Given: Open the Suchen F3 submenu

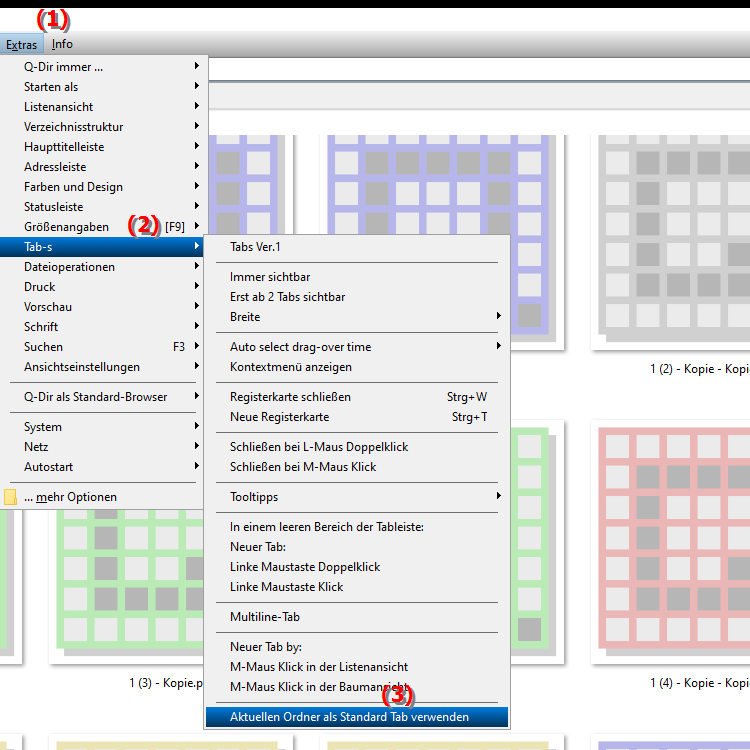Looking at the screenshot, I should (103, 347).
